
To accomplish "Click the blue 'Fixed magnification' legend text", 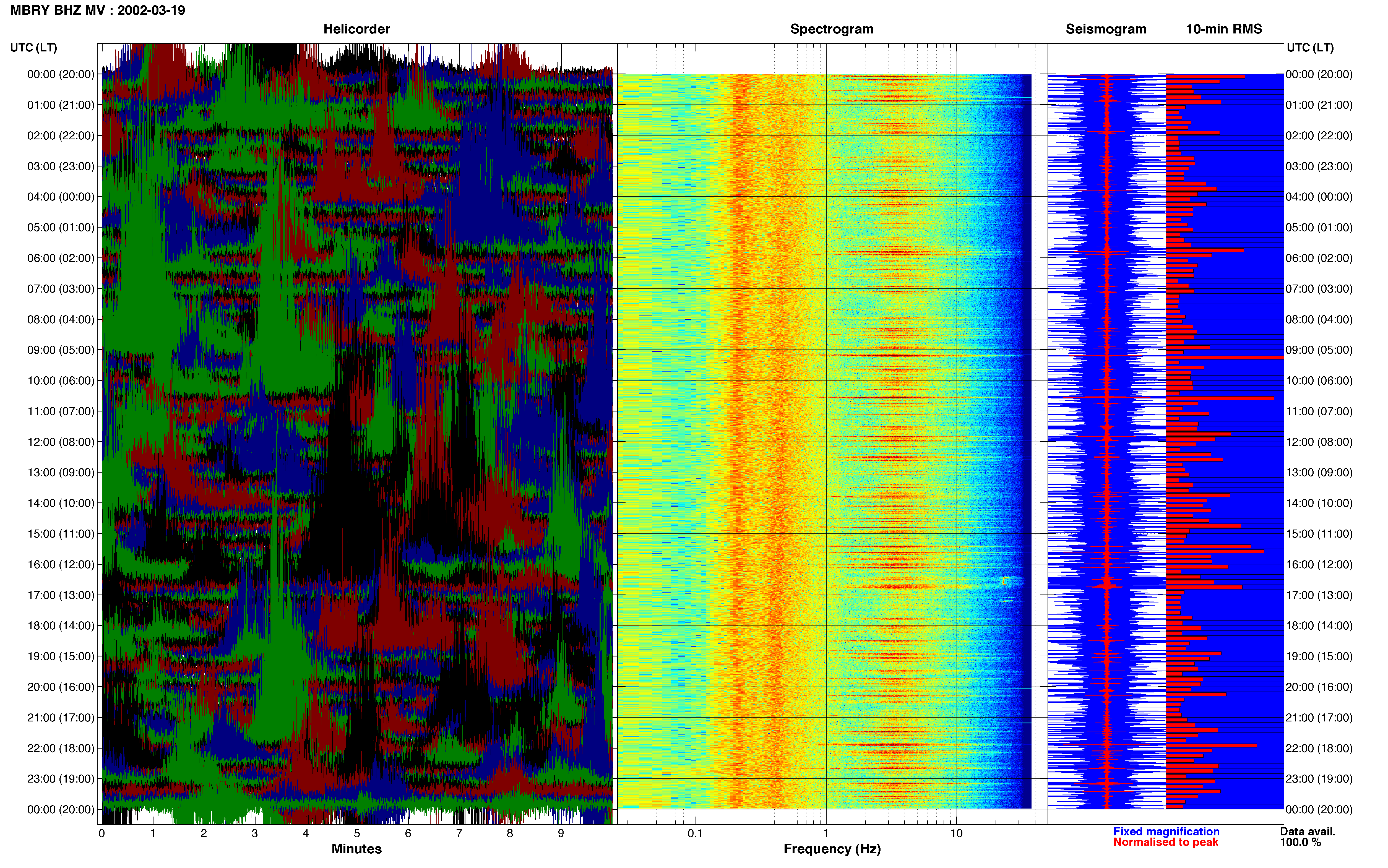I will pyautogui.click(x=1166, y=831).
